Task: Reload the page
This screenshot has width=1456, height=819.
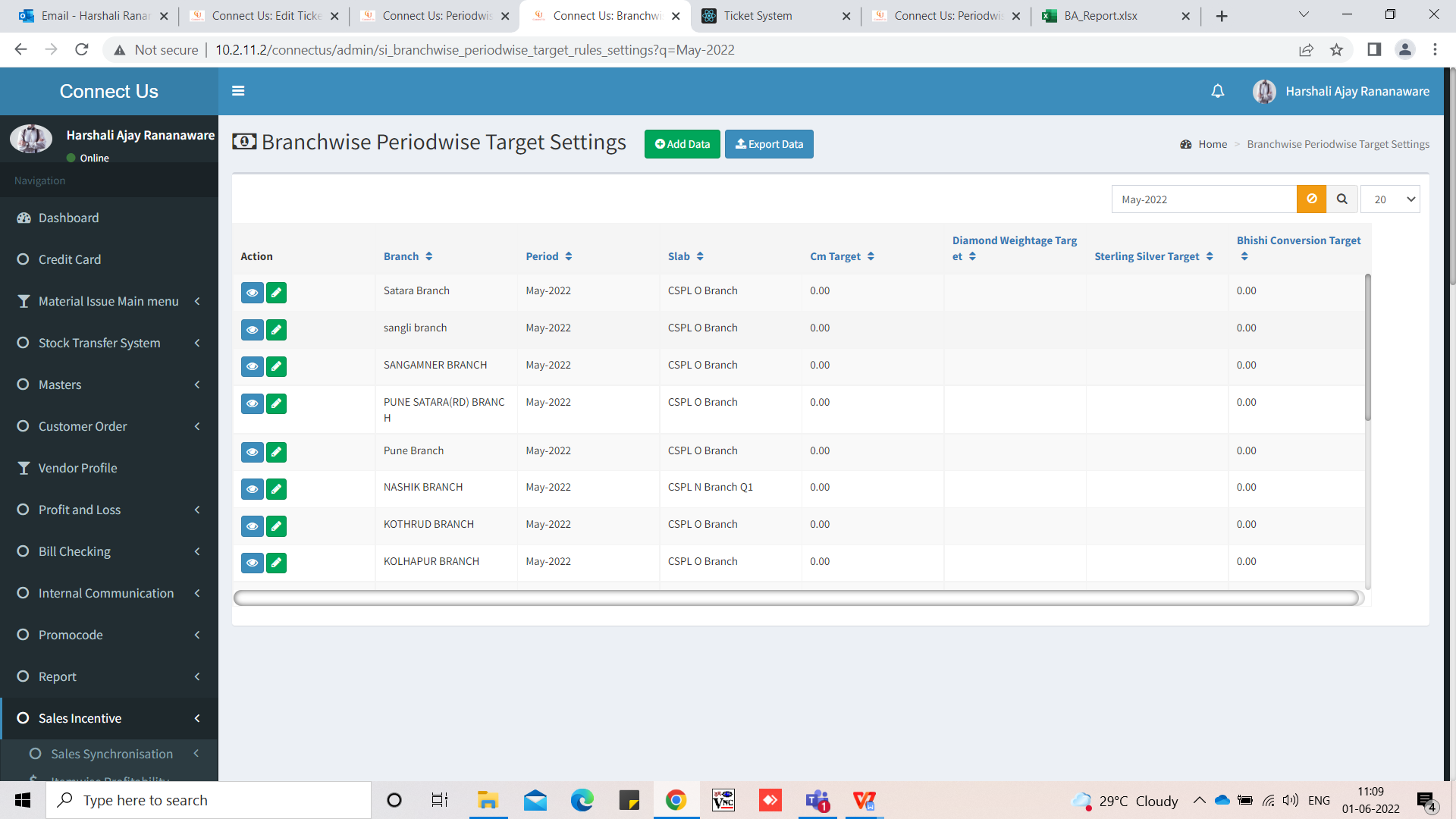Action: pos(82,50)
